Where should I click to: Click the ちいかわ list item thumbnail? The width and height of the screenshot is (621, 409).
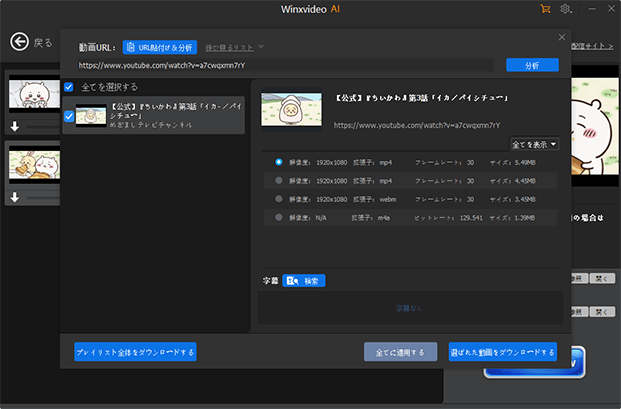coord(91,115)
